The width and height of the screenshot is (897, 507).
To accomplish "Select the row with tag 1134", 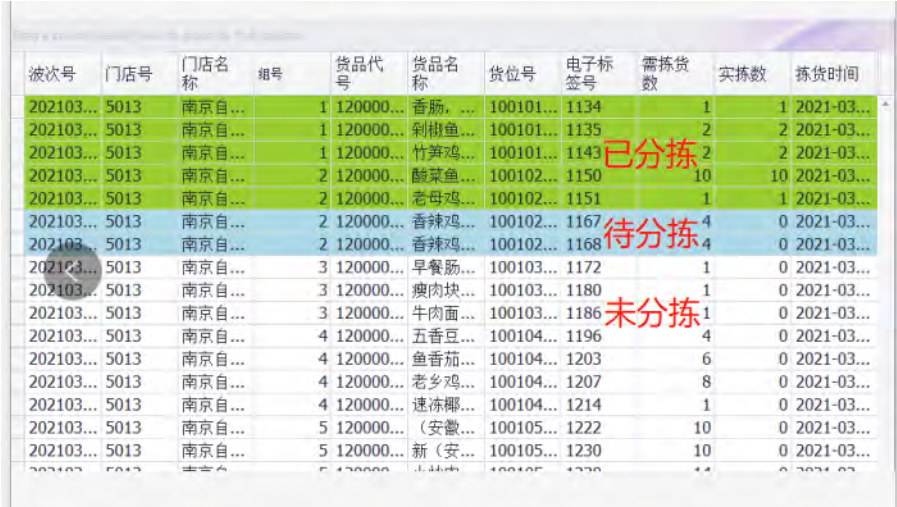I will (x=450, y=106).
